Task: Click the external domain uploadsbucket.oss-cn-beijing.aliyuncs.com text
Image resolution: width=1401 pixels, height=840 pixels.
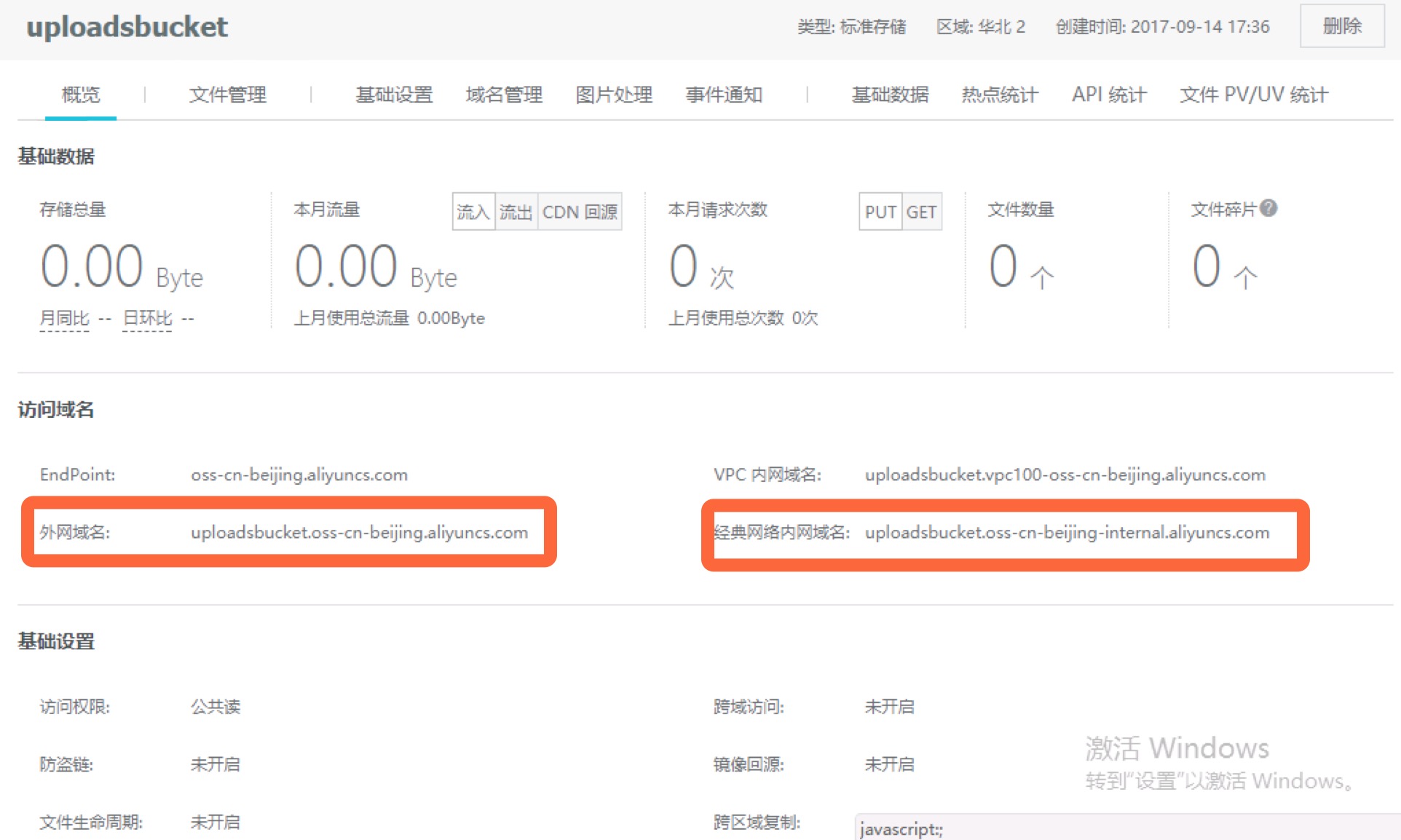Action: click(x=359, y=532)
